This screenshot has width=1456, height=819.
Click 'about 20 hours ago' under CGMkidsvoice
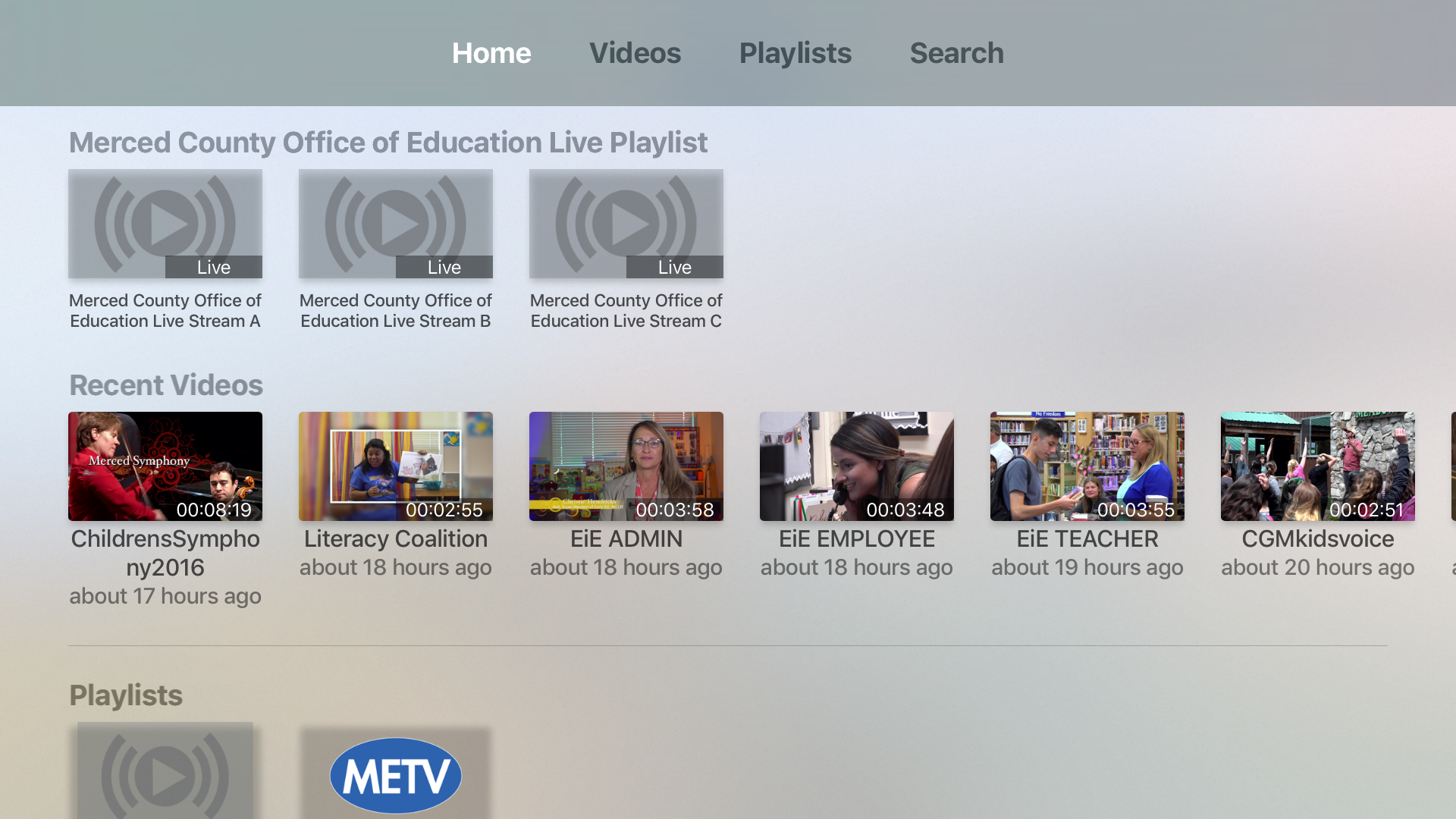1318,567
